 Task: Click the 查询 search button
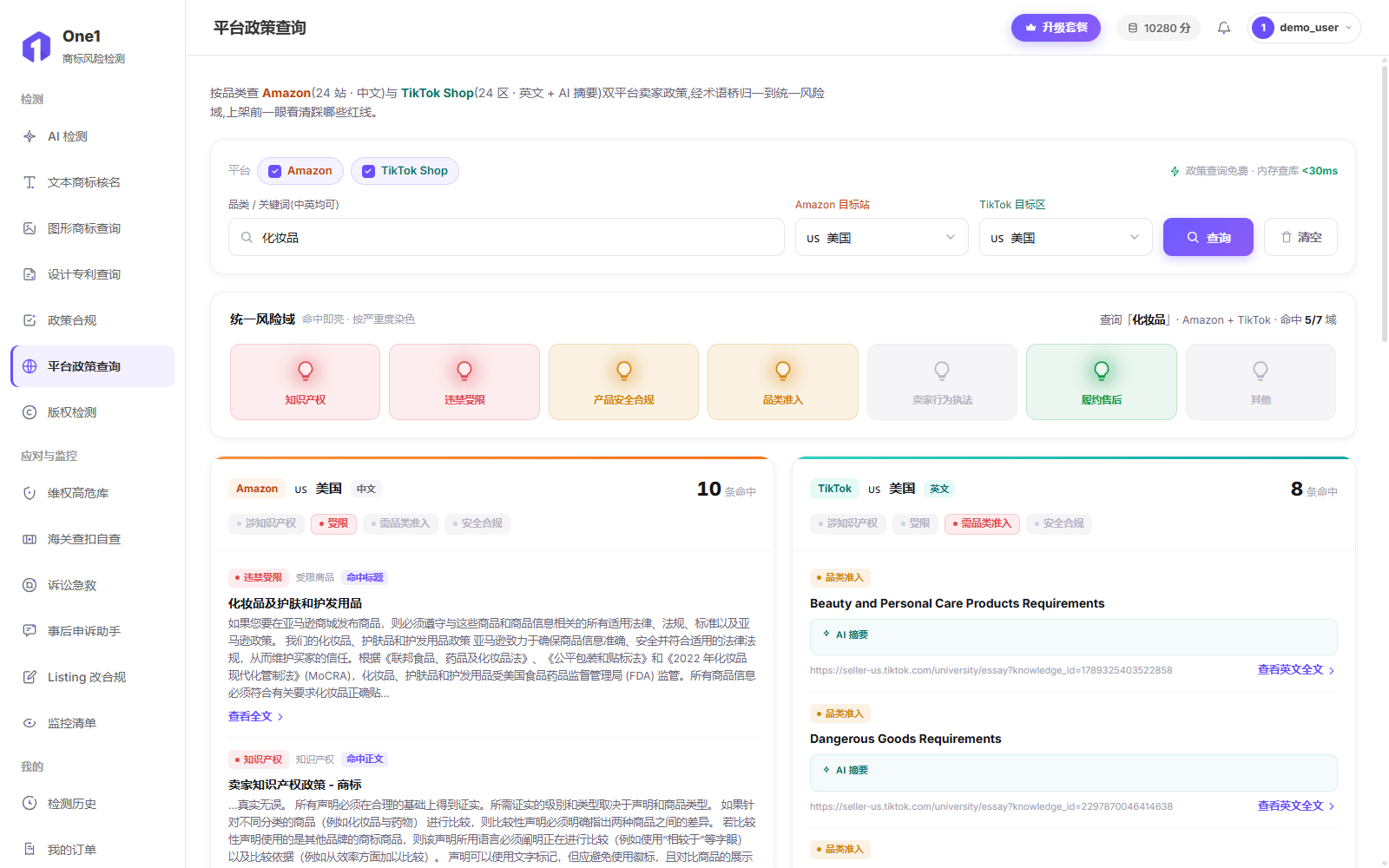coord(1208,237)
